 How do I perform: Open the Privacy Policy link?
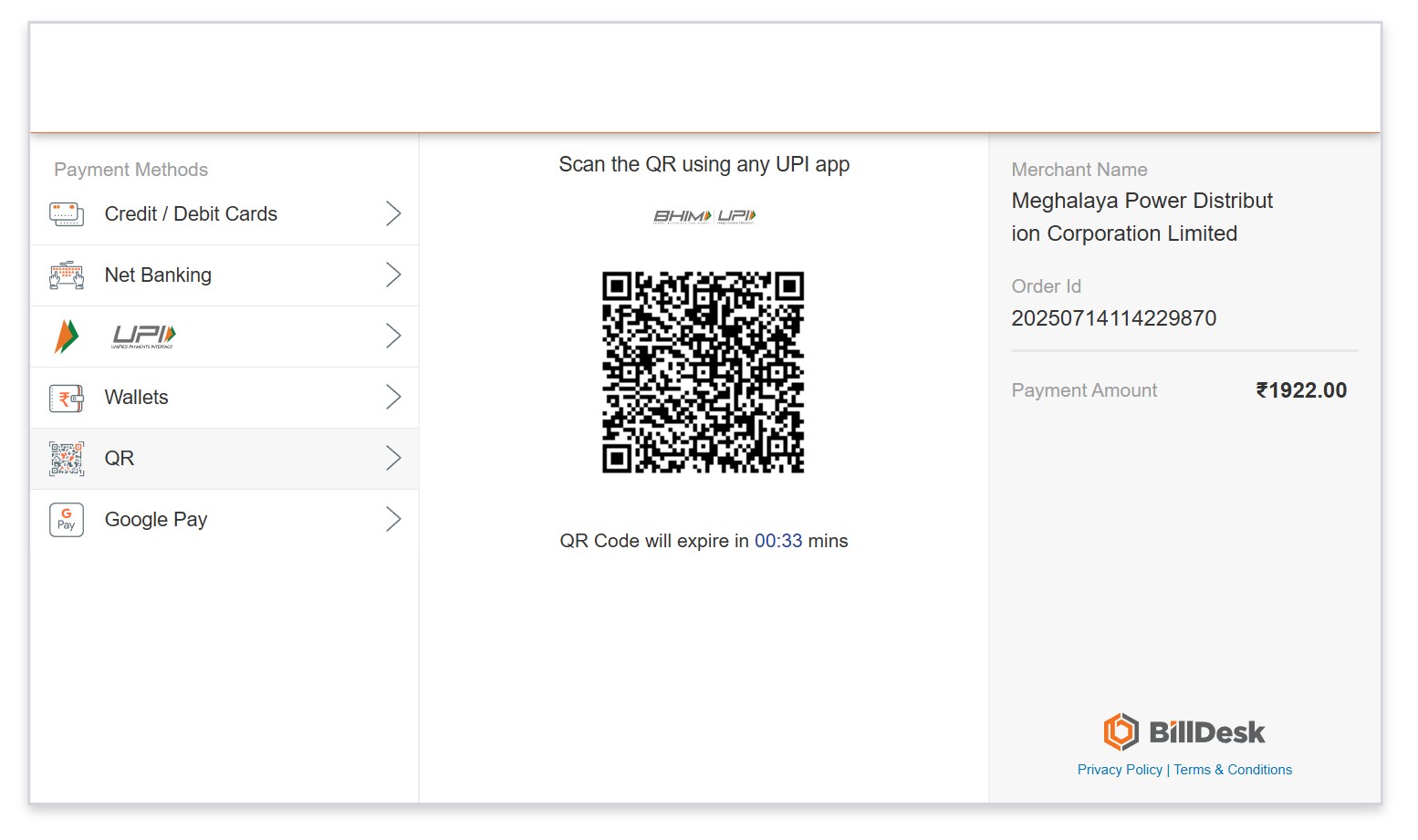point(1120,770)
